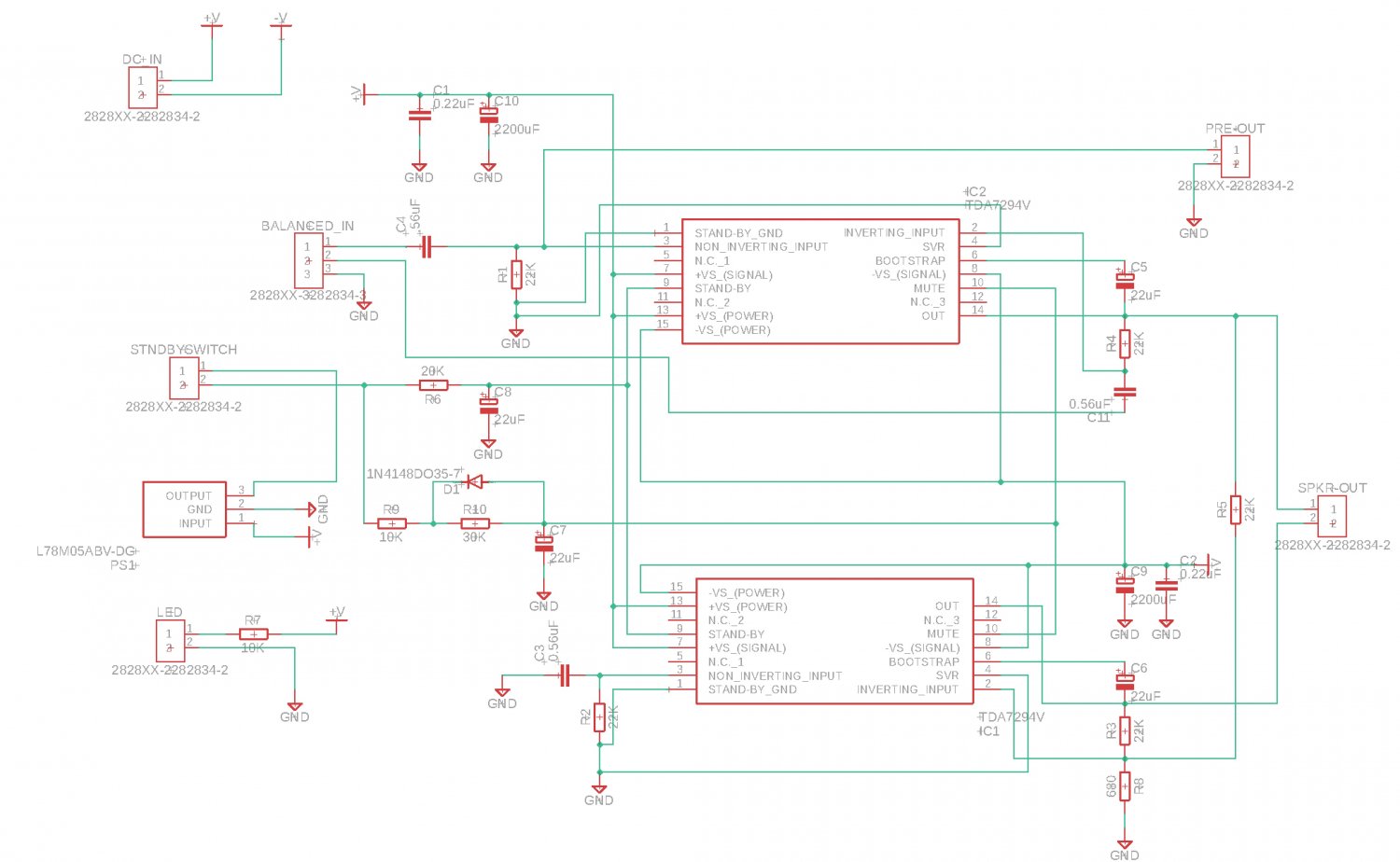Click the regulator INPUT pin label
The width and height of the screenshot is (1400, 862).
[x=195, y=523]
